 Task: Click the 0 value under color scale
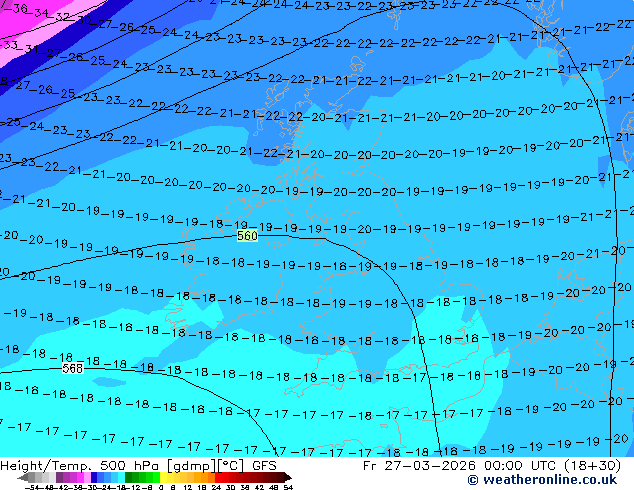click(161, 487)
